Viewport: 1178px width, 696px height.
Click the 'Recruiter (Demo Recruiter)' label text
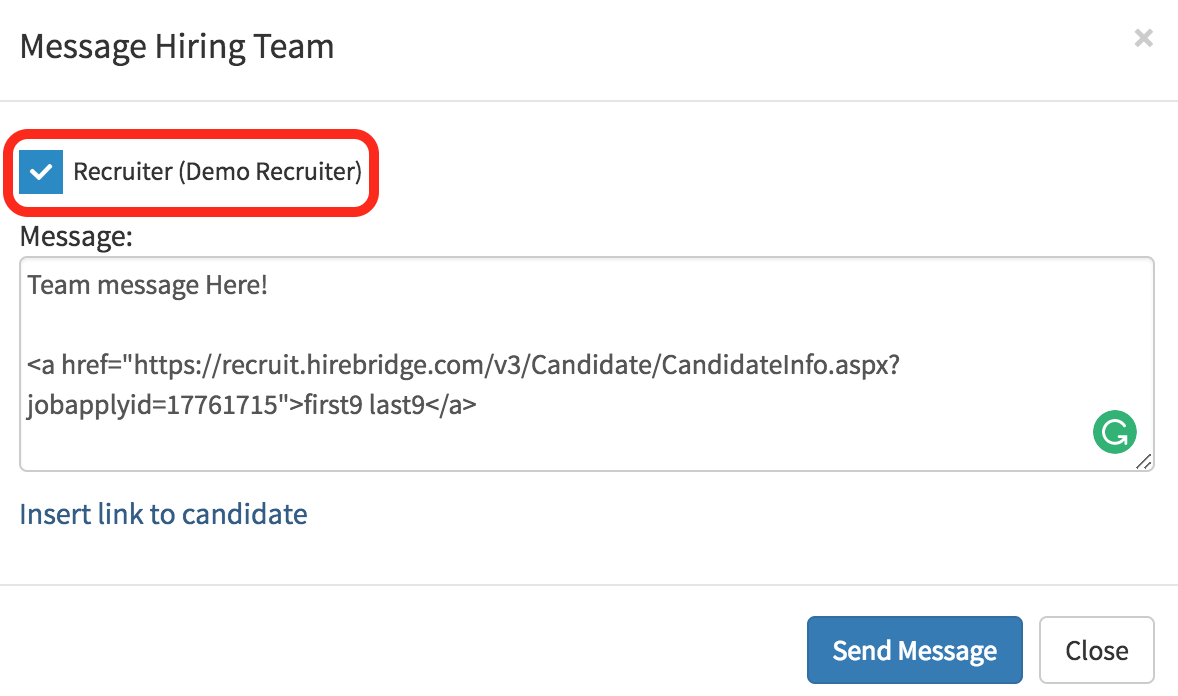(217, 172)
